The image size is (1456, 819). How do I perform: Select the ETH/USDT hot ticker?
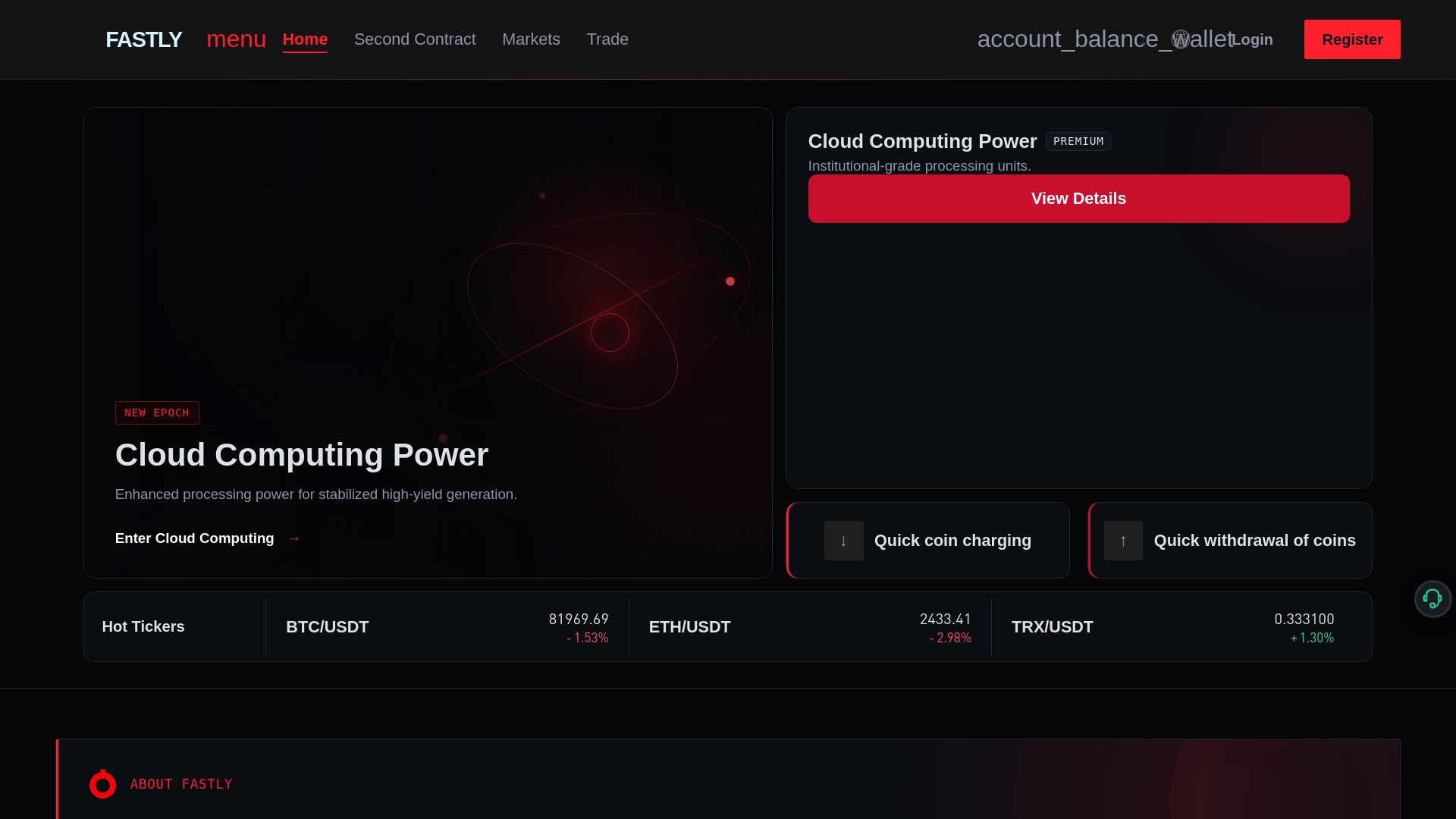(810, 627)
